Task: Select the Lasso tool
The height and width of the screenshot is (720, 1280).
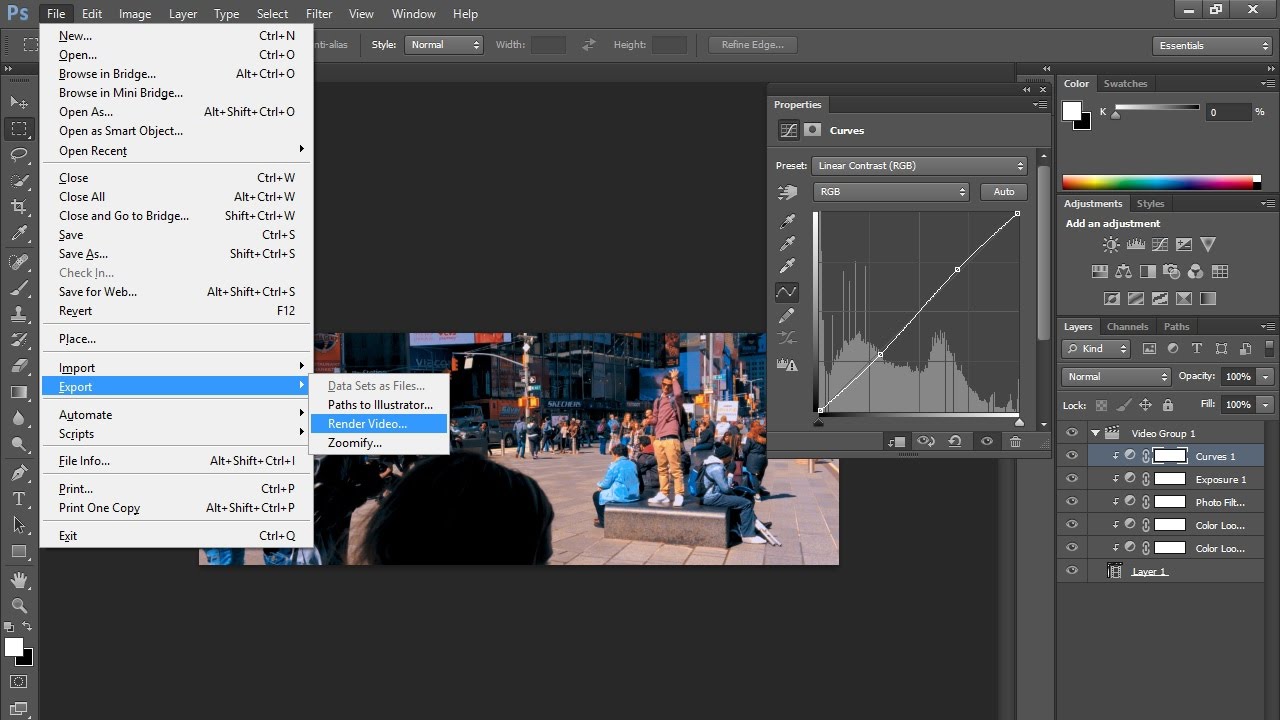Action: 19,155
